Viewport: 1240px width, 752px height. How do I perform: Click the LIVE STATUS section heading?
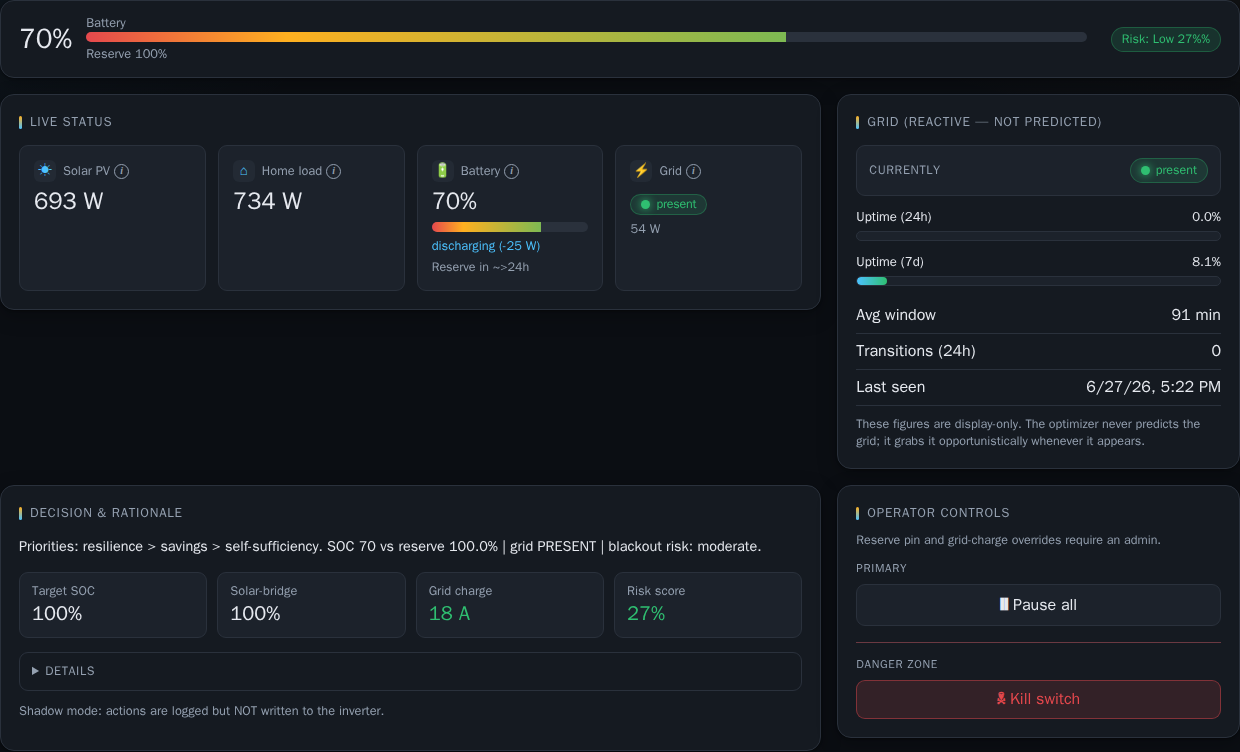[x=71, y=122]
